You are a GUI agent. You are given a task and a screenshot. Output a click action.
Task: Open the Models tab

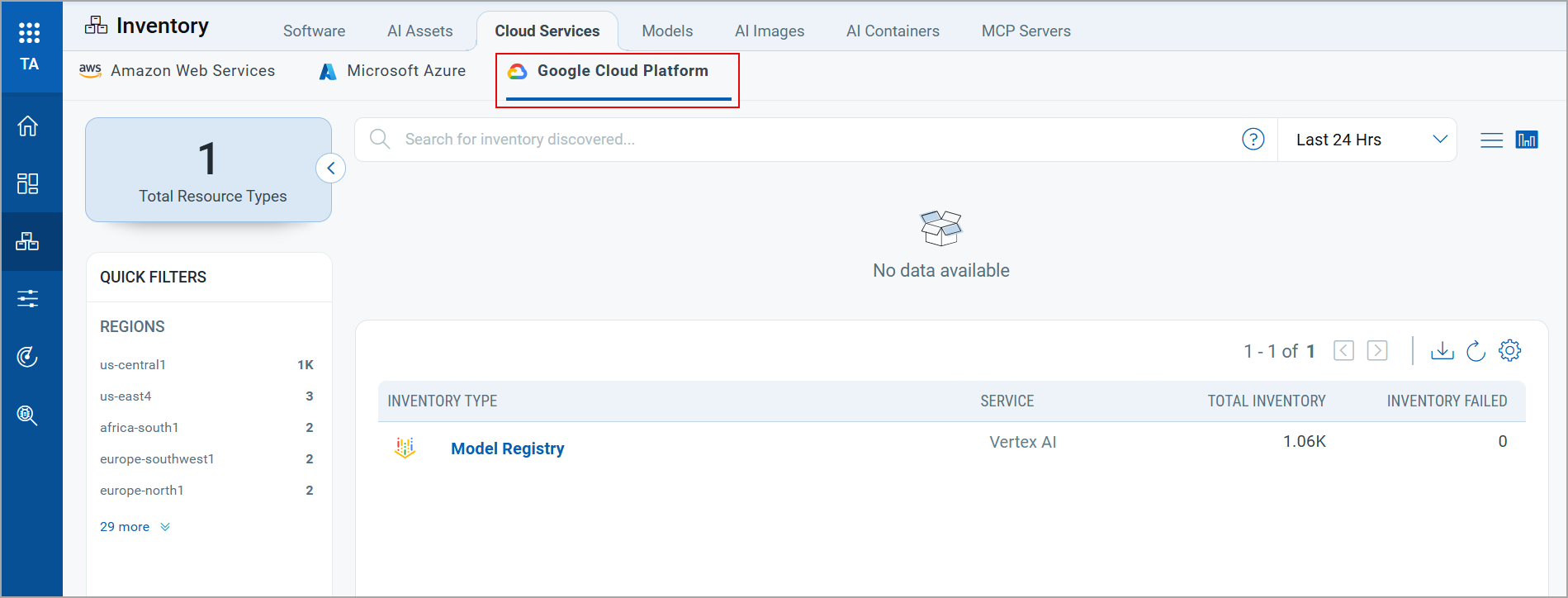pyautogui.click(x=667, y=31)
